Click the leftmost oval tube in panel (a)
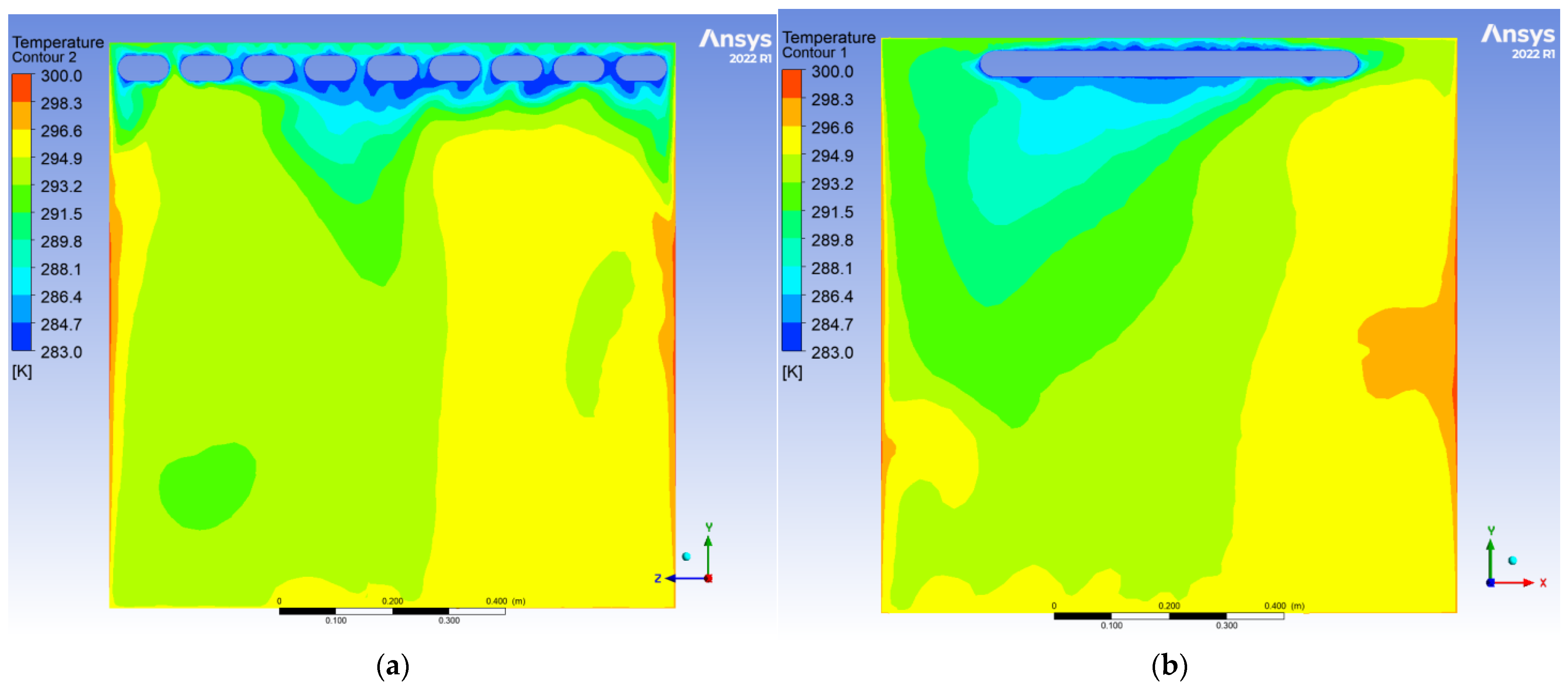 click(x=144, y=68)
